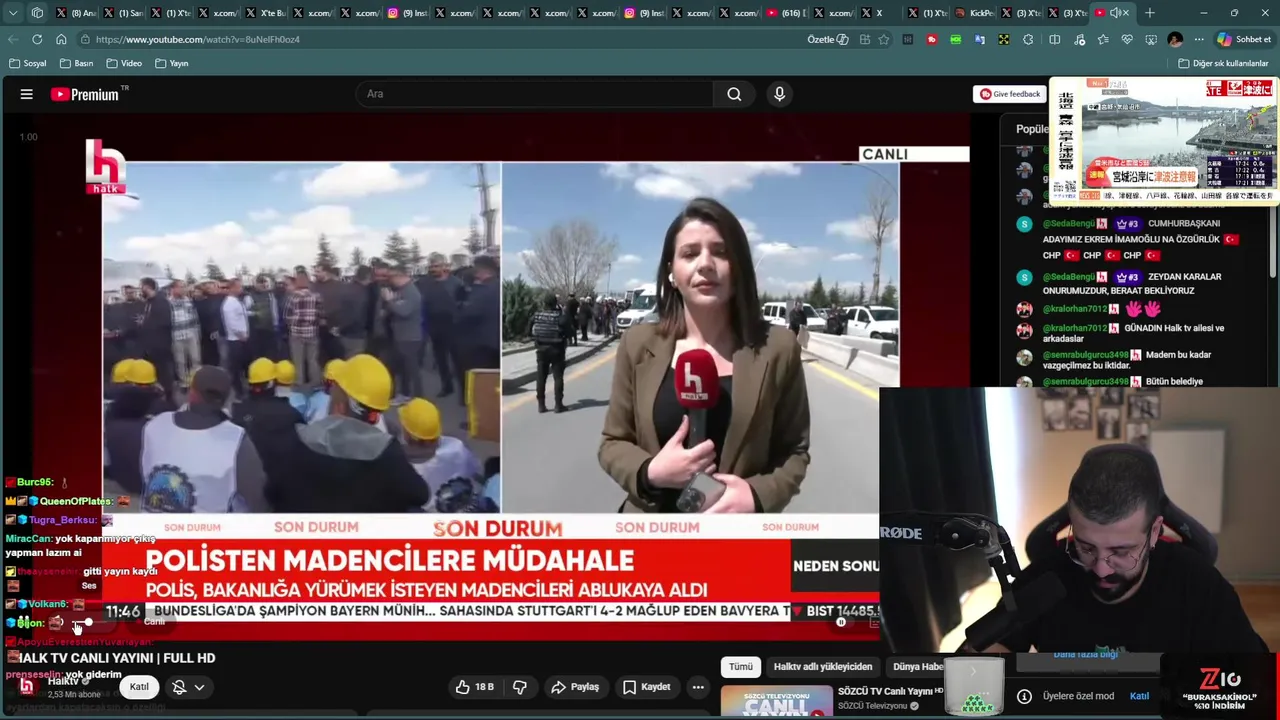
Task: Open browser extensions puzzle icon
Action: [x=1028, y=39]
